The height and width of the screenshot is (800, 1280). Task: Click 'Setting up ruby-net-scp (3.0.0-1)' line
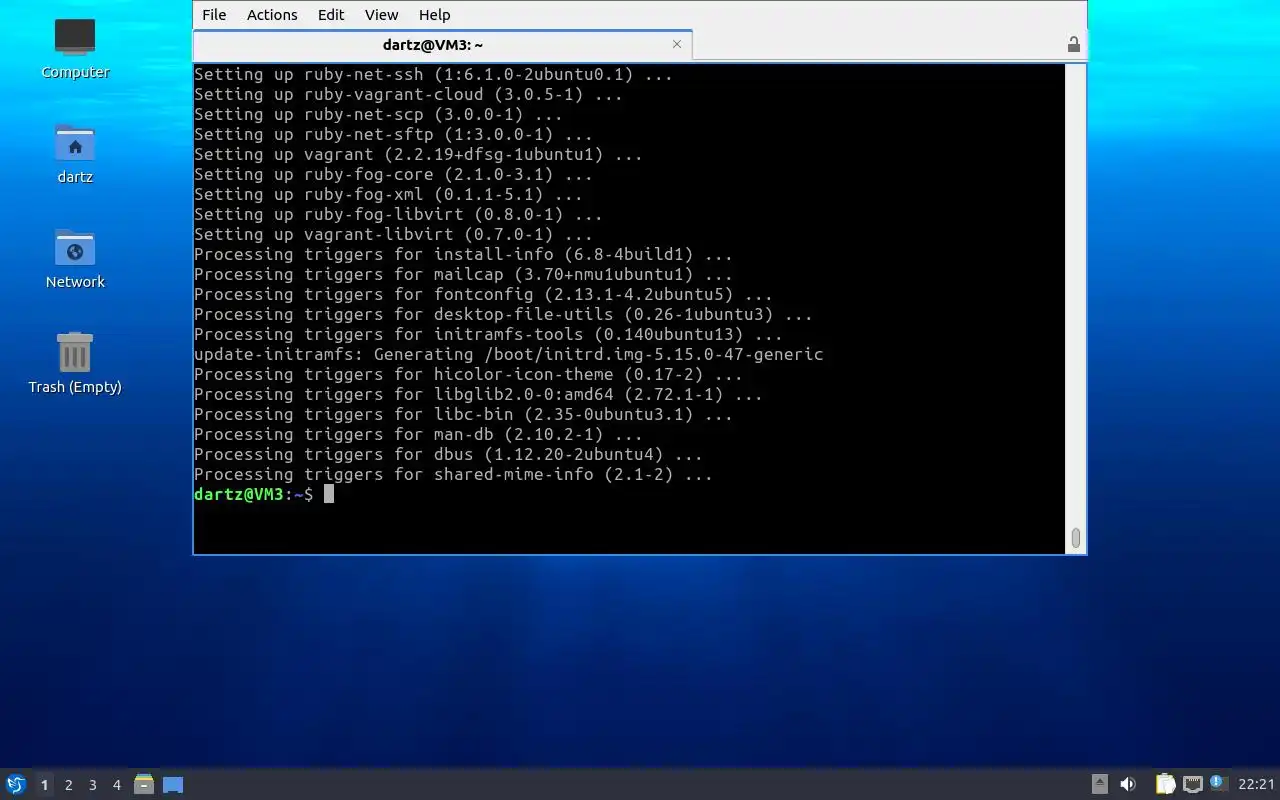(378, 114)
